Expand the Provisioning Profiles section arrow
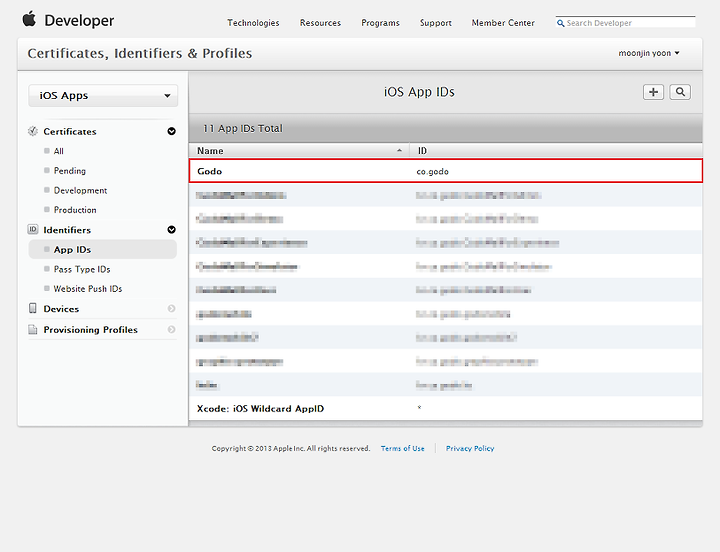 pos(171,329)
